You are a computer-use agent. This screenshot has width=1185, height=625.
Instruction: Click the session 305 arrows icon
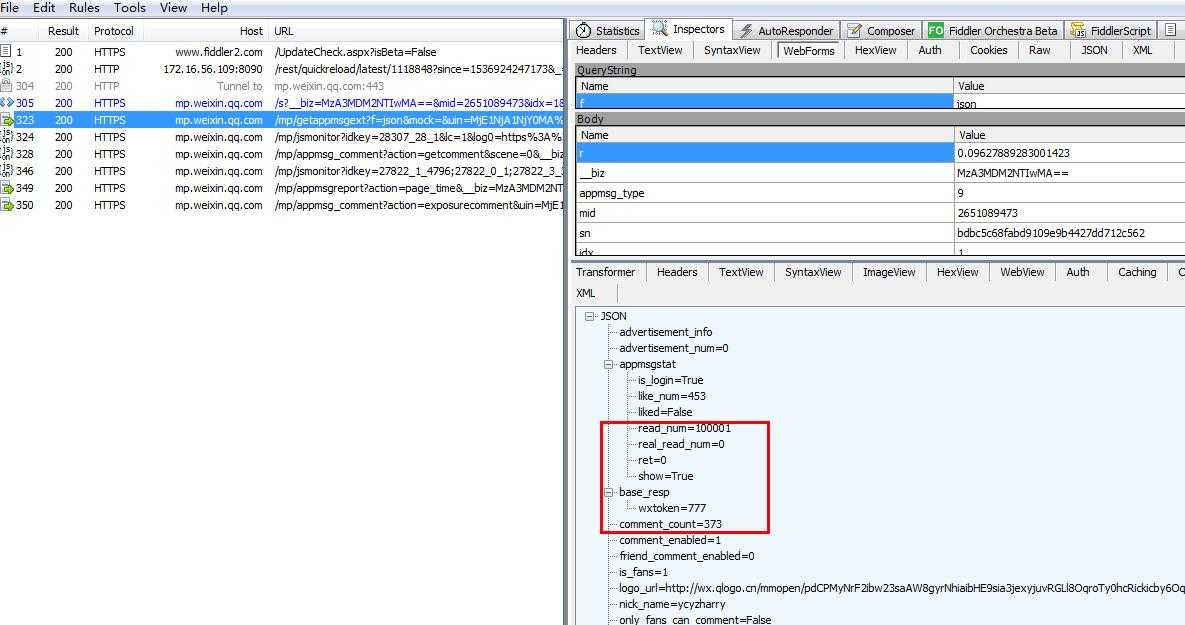pyautogui.click(x=6, y=102)
